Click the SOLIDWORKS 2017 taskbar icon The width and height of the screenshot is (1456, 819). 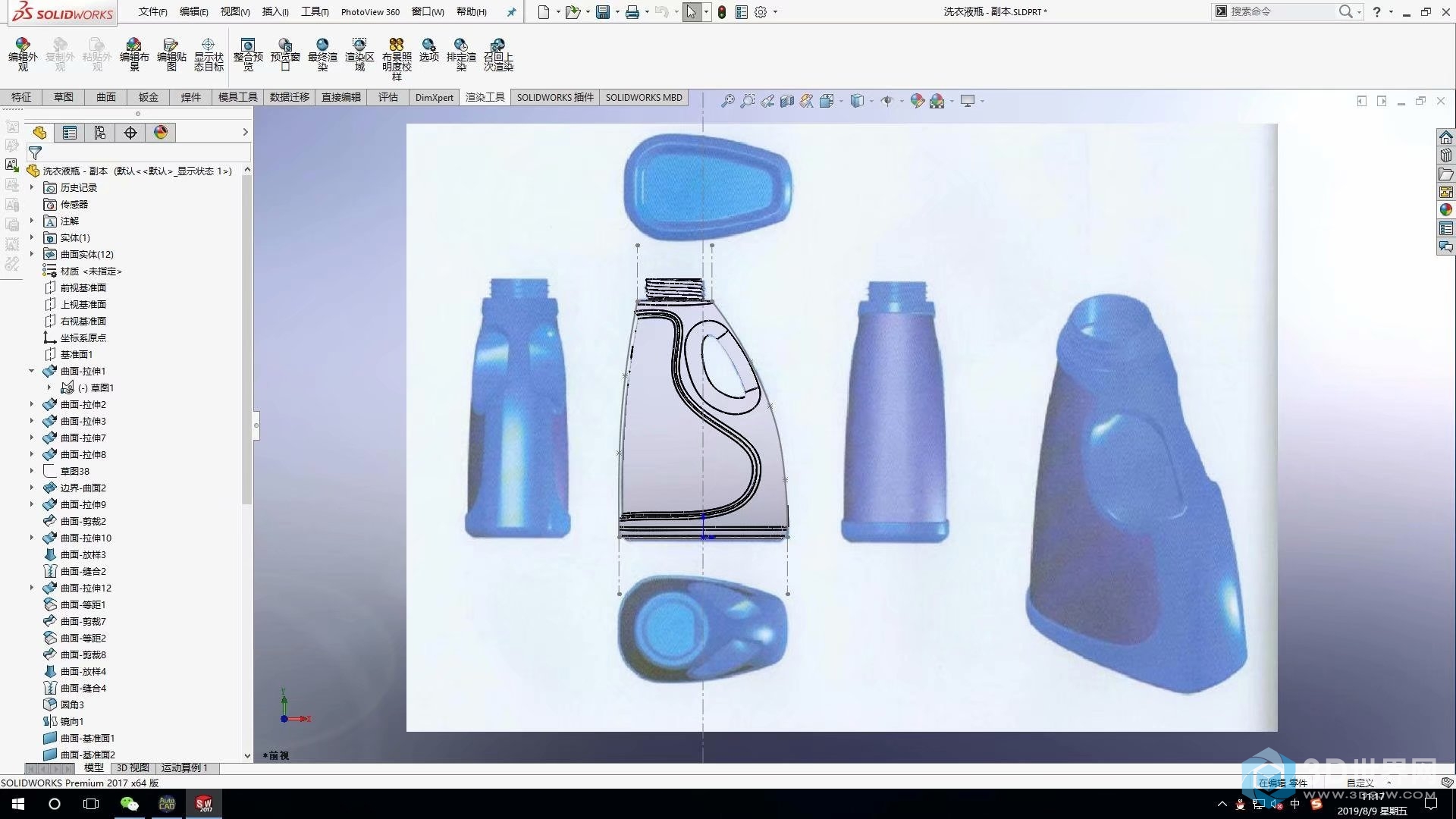(204, 804)
